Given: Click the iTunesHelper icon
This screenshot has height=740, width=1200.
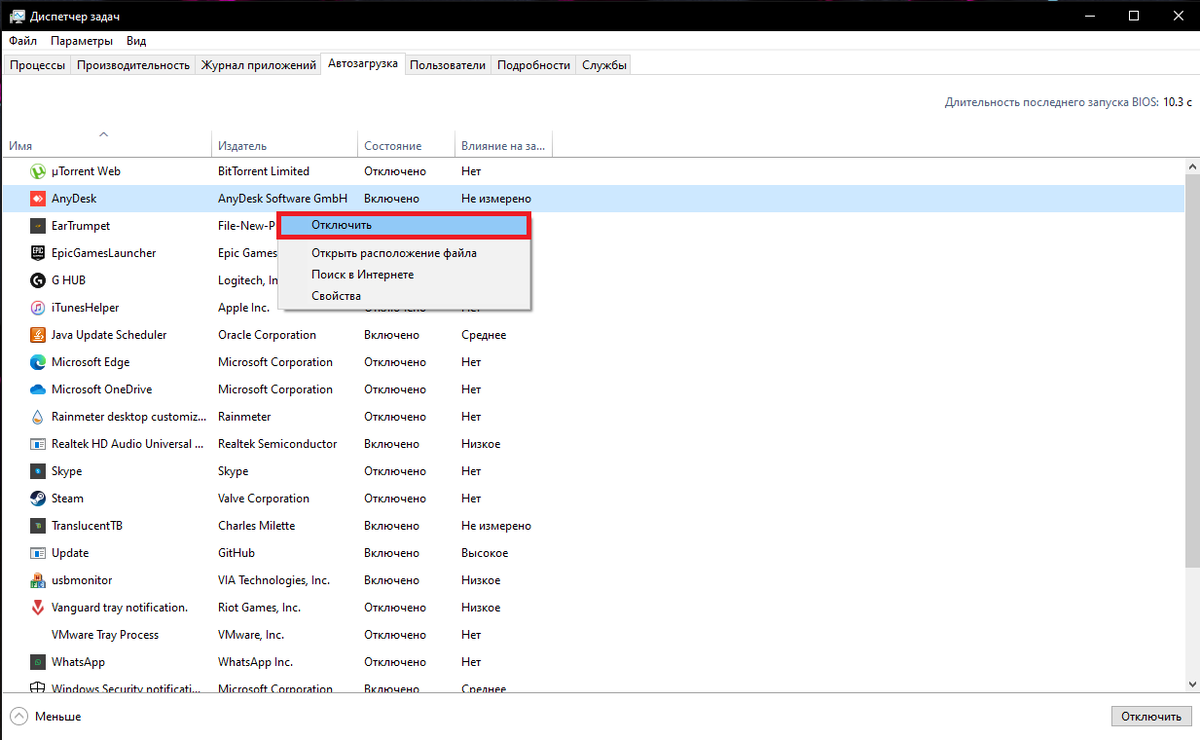Looking at the screenshot, I should tap(38, 307).
